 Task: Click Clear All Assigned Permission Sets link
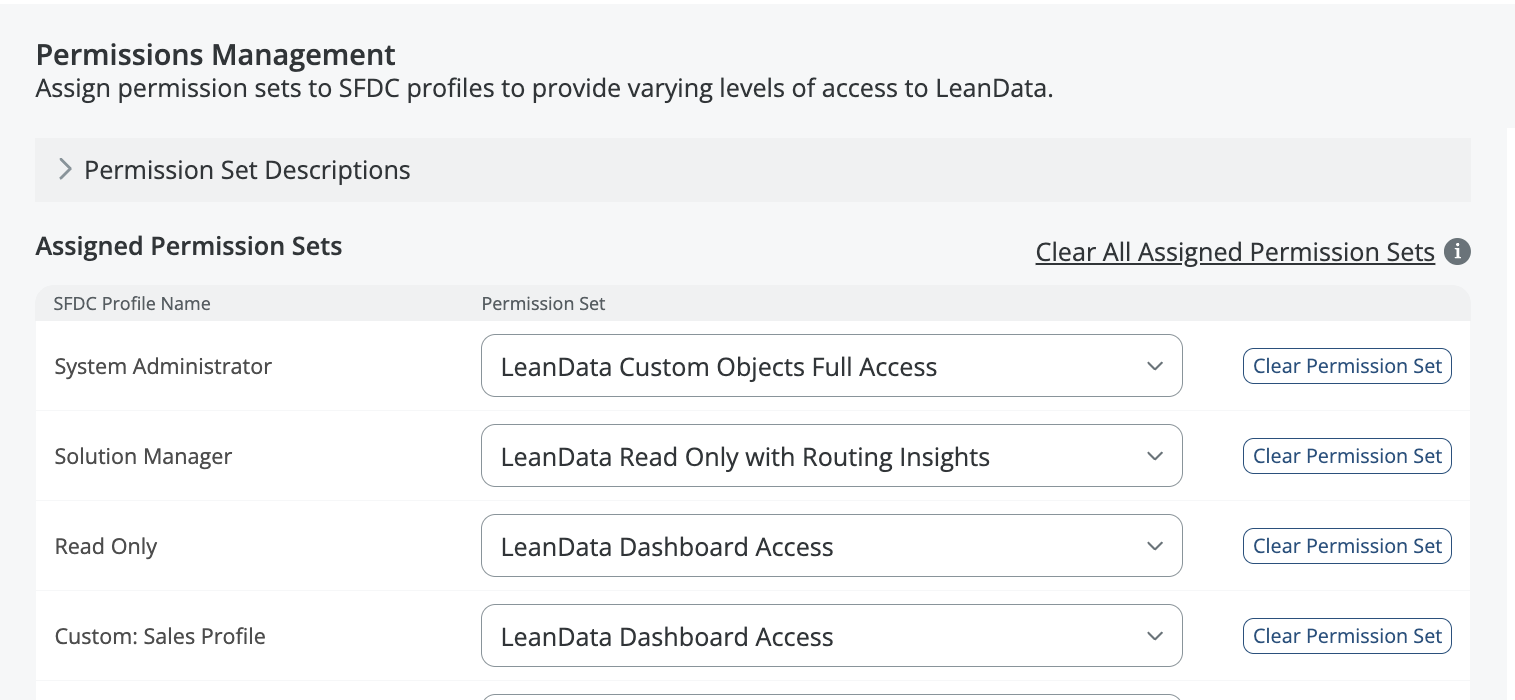click(1234, 252)
